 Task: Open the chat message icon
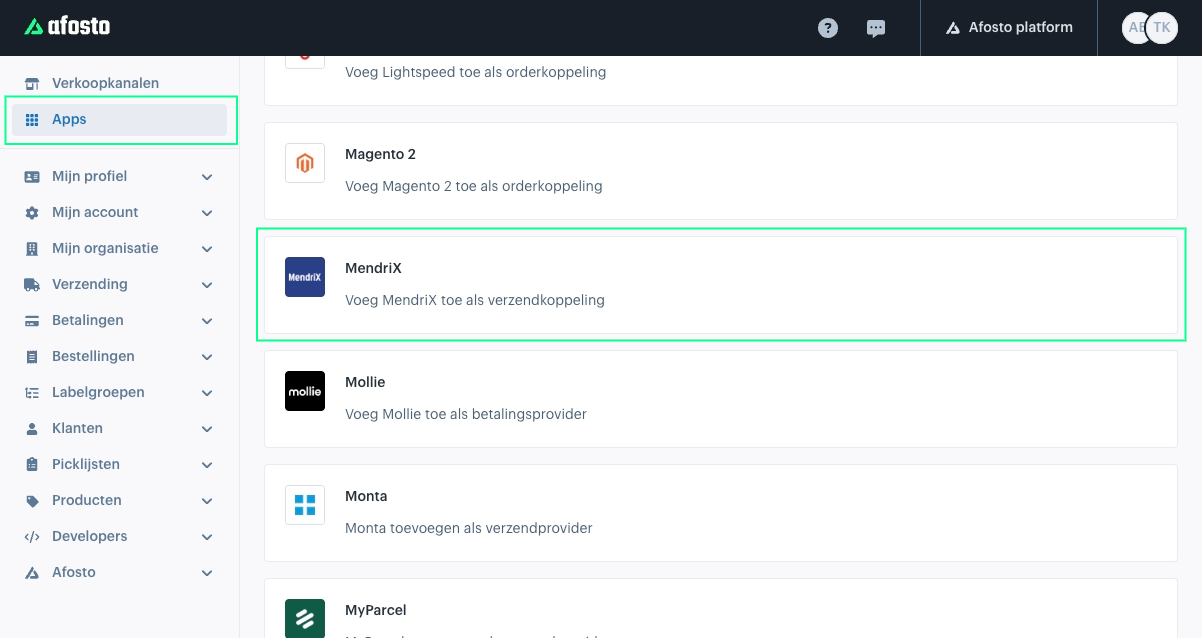click(876, 28)
